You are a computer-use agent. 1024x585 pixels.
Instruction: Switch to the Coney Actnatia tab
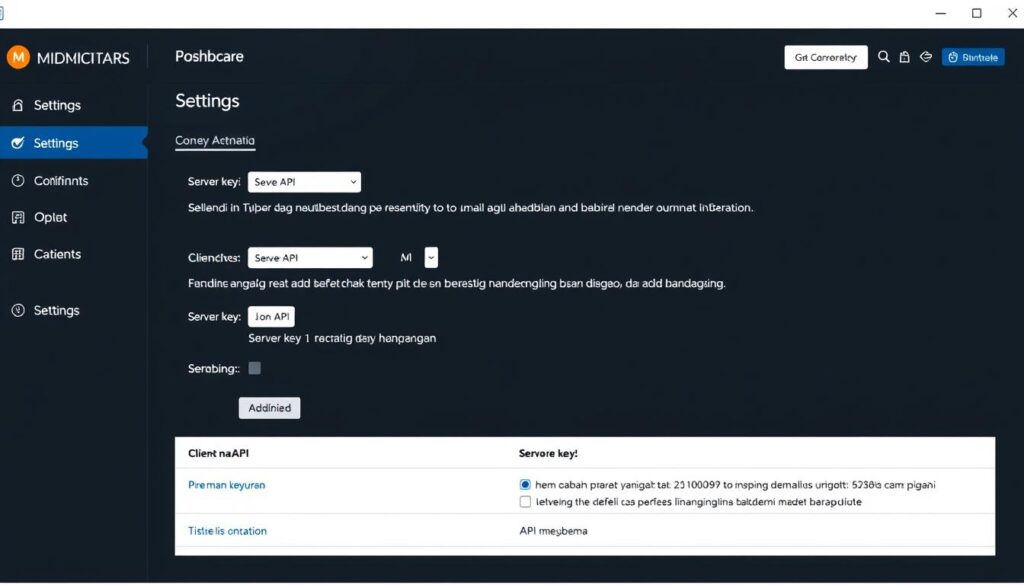(215, 140)
